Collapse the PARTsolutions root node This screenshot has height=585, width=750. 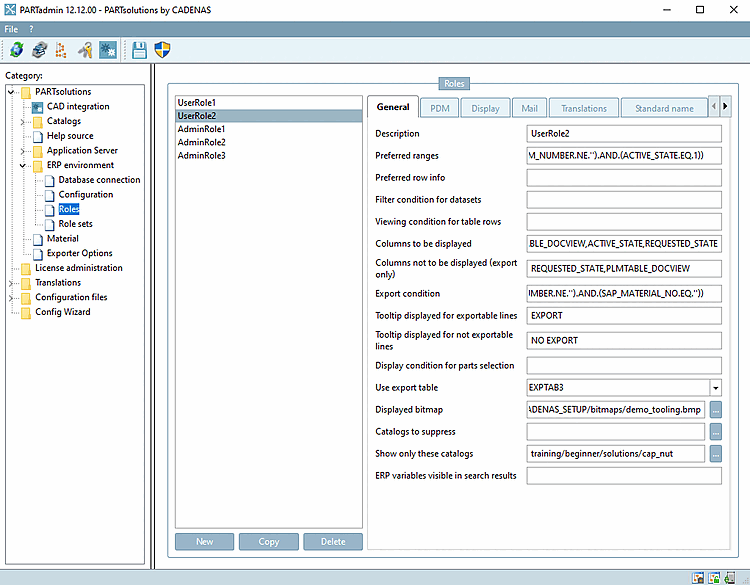tap(11, 92)
